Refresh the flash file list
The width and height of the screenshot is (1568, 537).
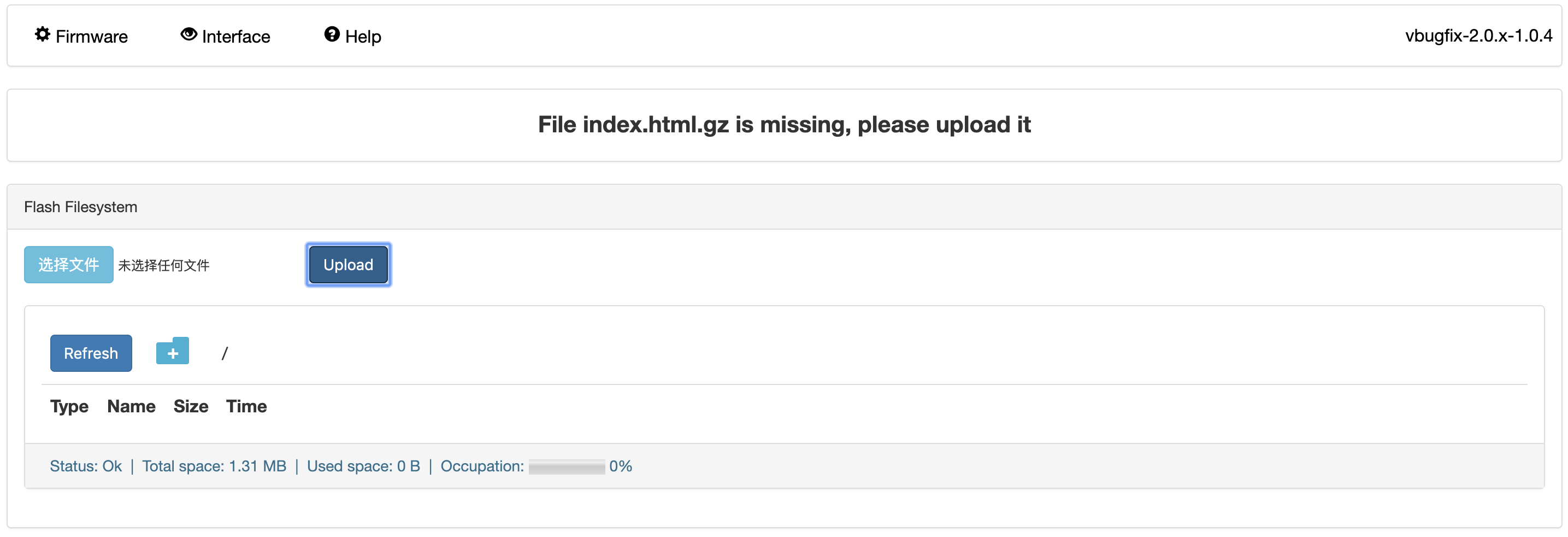[x=91, y=353]
